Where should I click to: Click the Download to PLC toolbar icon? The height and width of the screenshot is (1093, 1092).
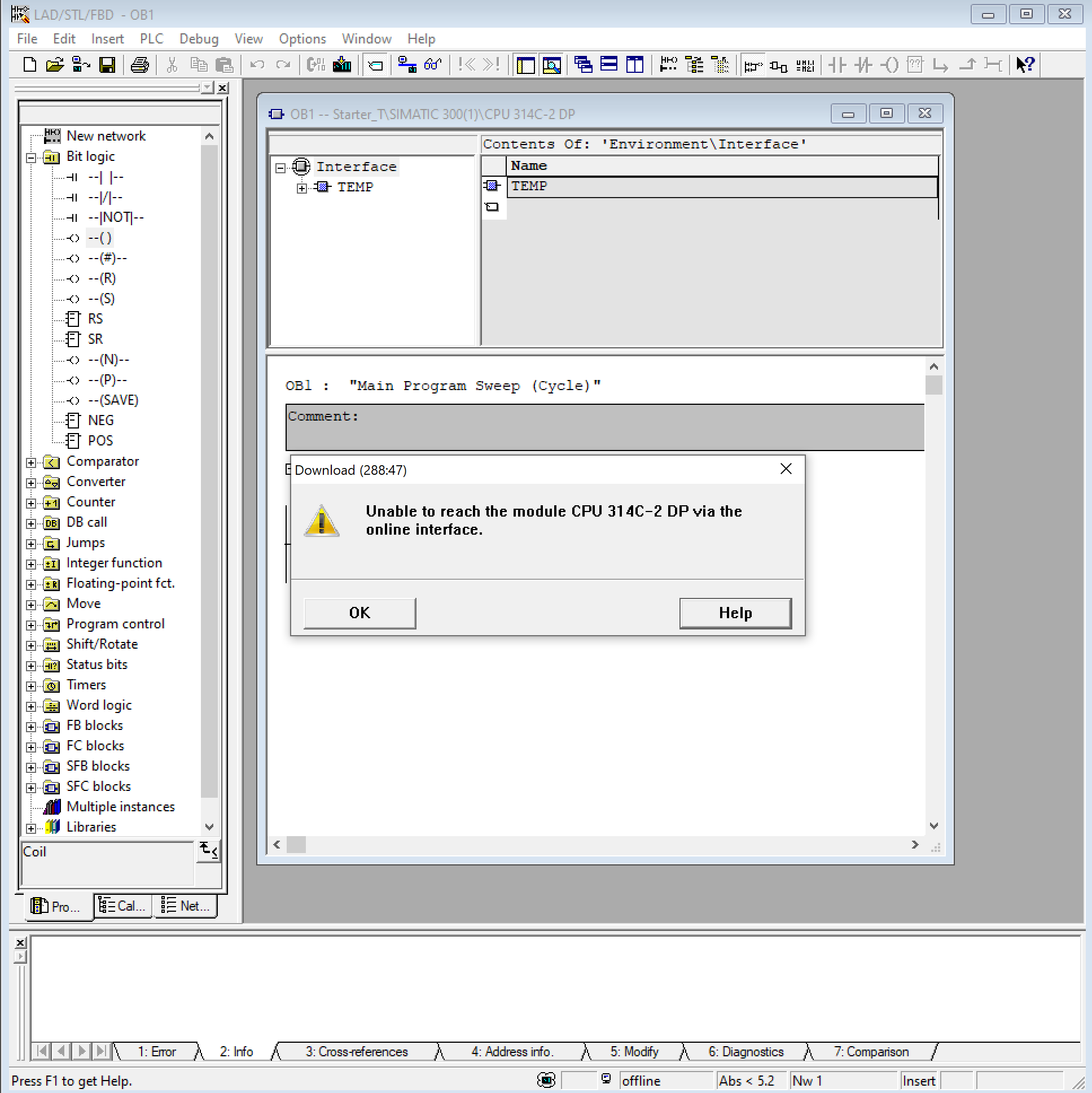pos(342,65)
